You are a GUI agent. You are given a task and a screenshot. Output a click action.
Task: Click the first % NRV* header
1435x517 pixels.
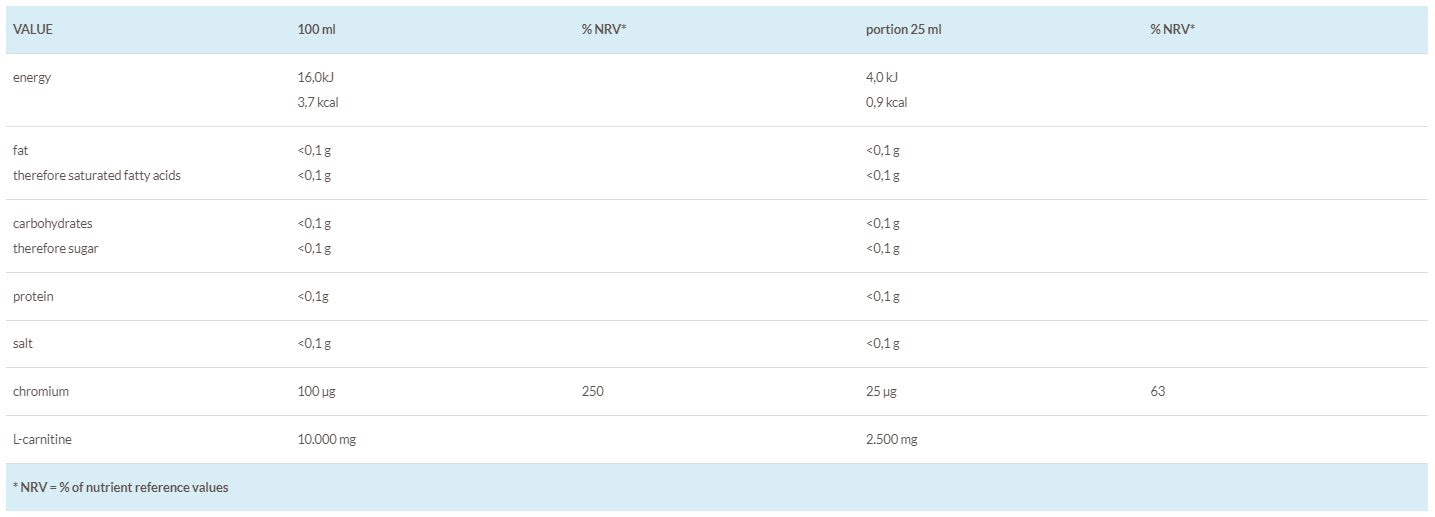click(x=604, y=30)
